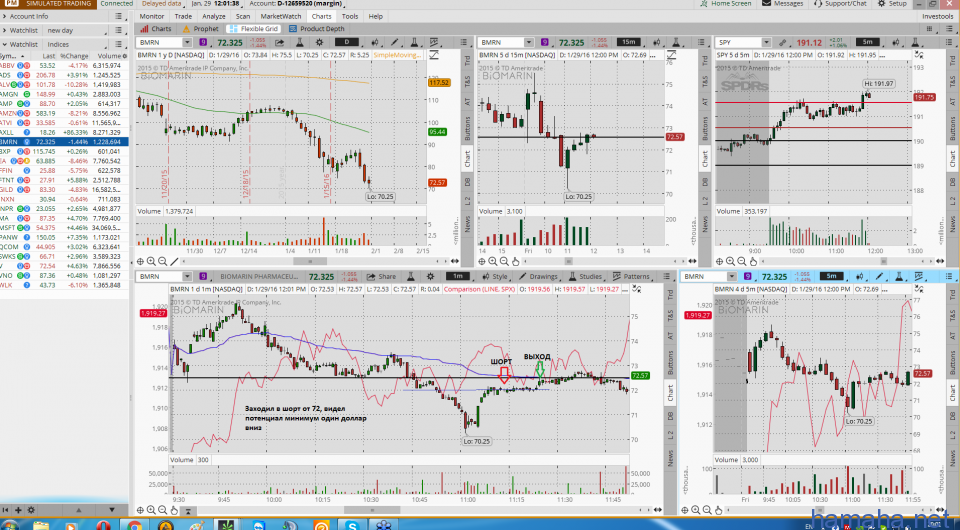Viewport: 960px width, 530px height.
Task: Switch to Charts sub-tab
Action: point(156,29)
